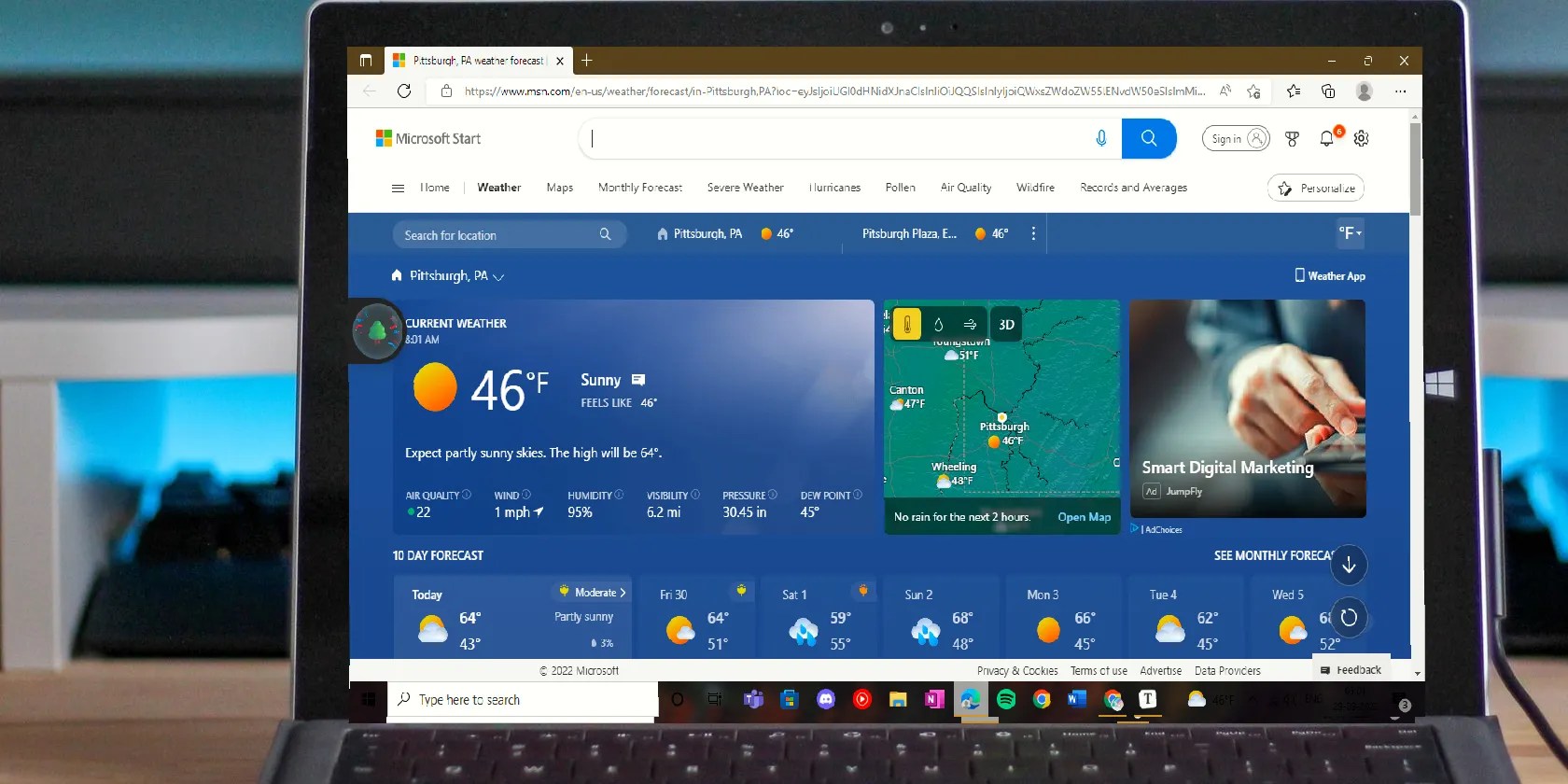Open browser collections icon
Screen dimensions: 1568x784
click(x=1328, y=91)
